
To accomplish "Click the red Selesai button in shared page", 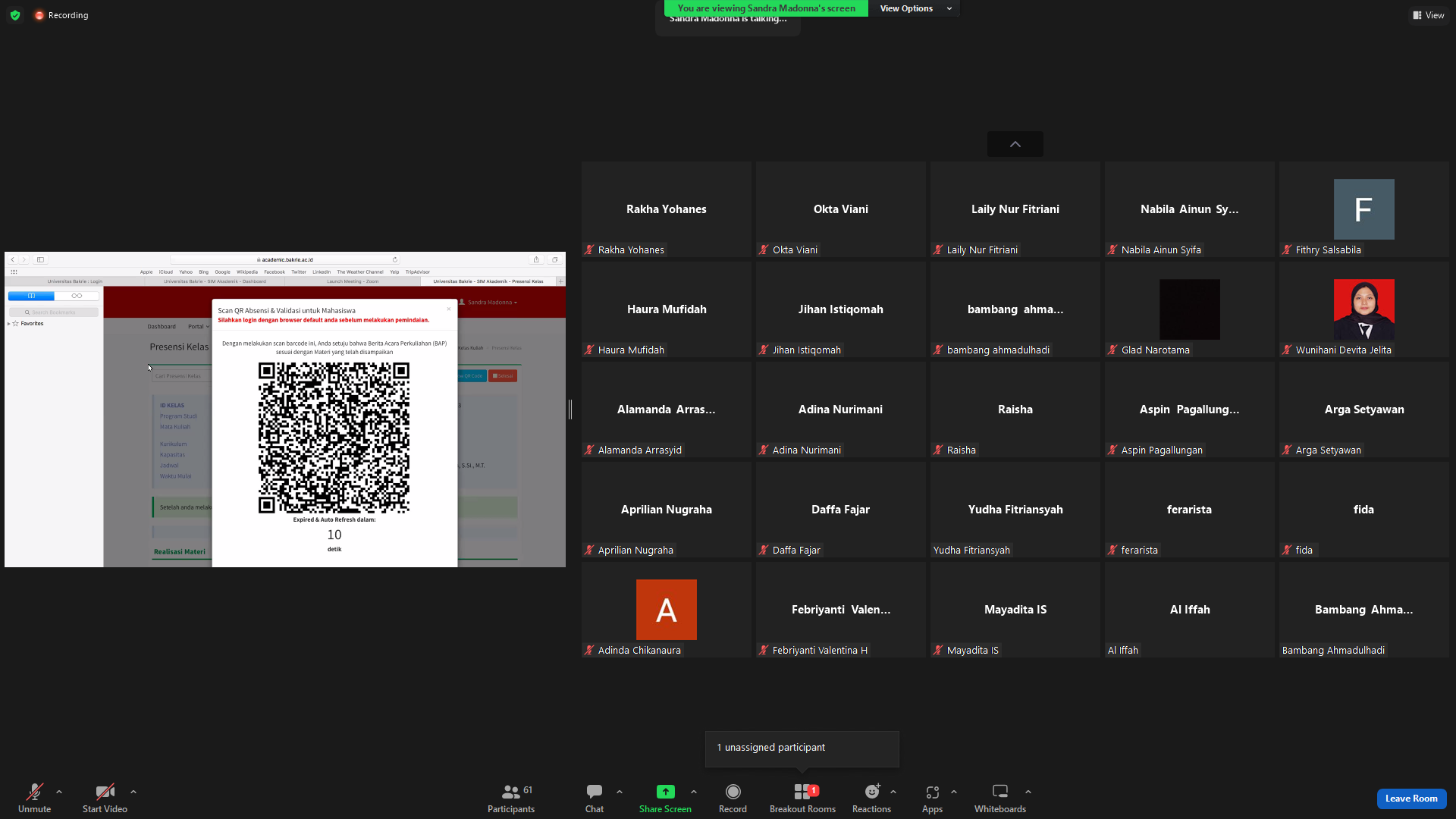I will [x=503, y=375].
